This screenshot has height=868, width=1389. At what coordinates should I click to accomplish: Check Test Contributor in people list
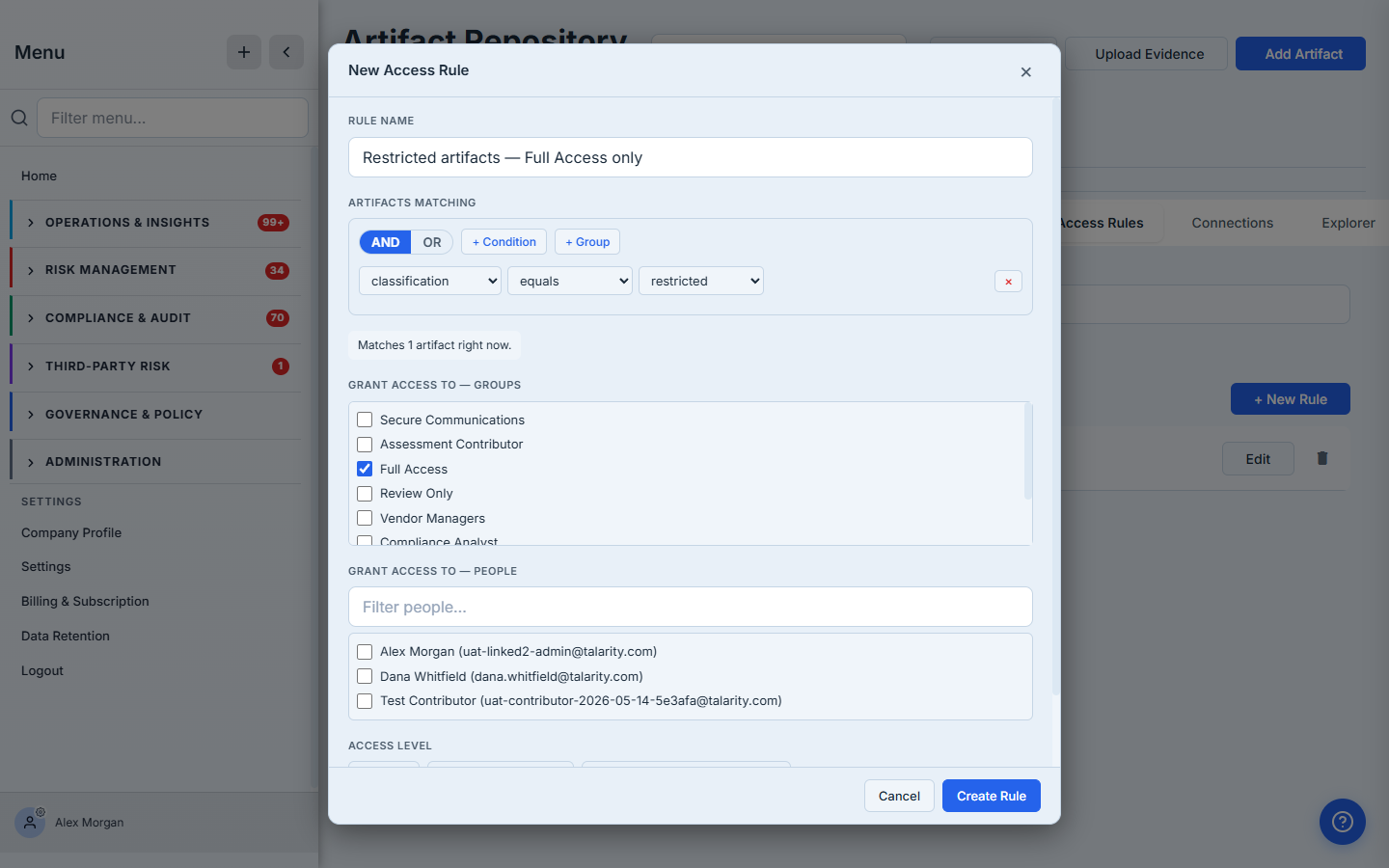point(365,701)
